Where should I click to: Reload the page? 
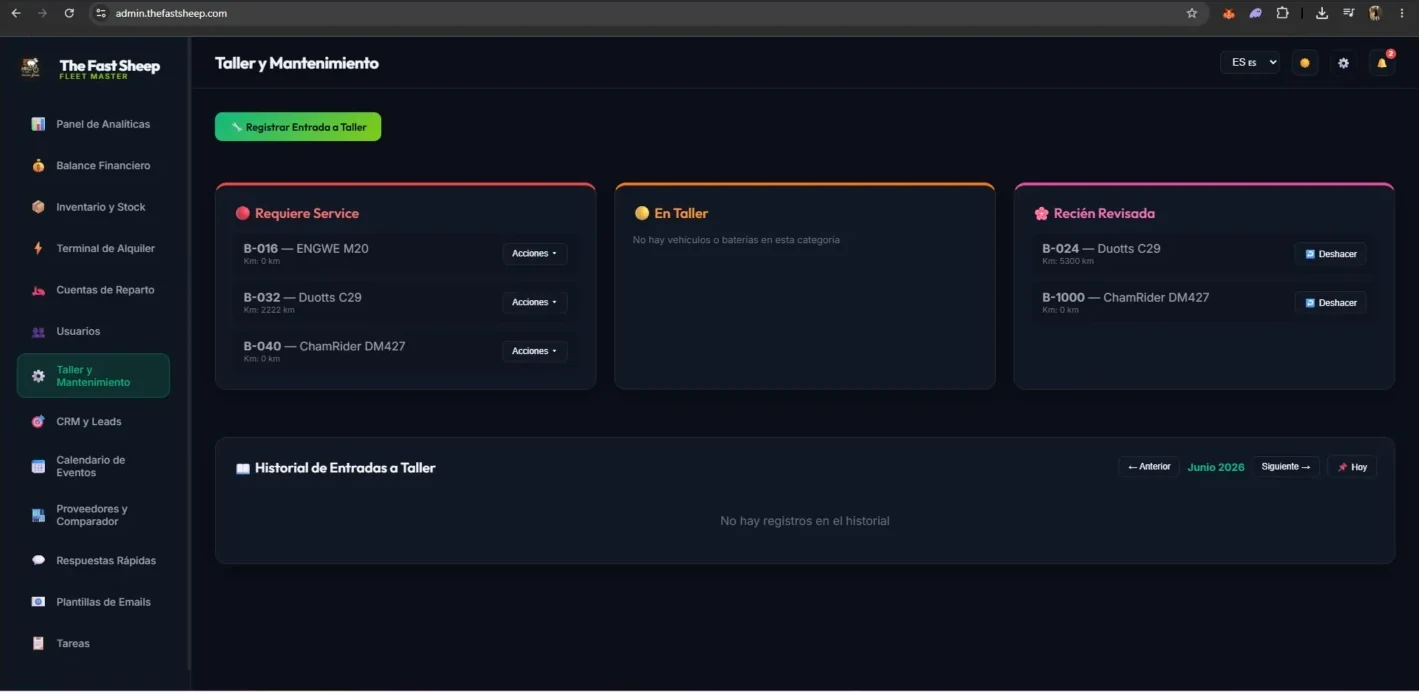tap(69, 13)
